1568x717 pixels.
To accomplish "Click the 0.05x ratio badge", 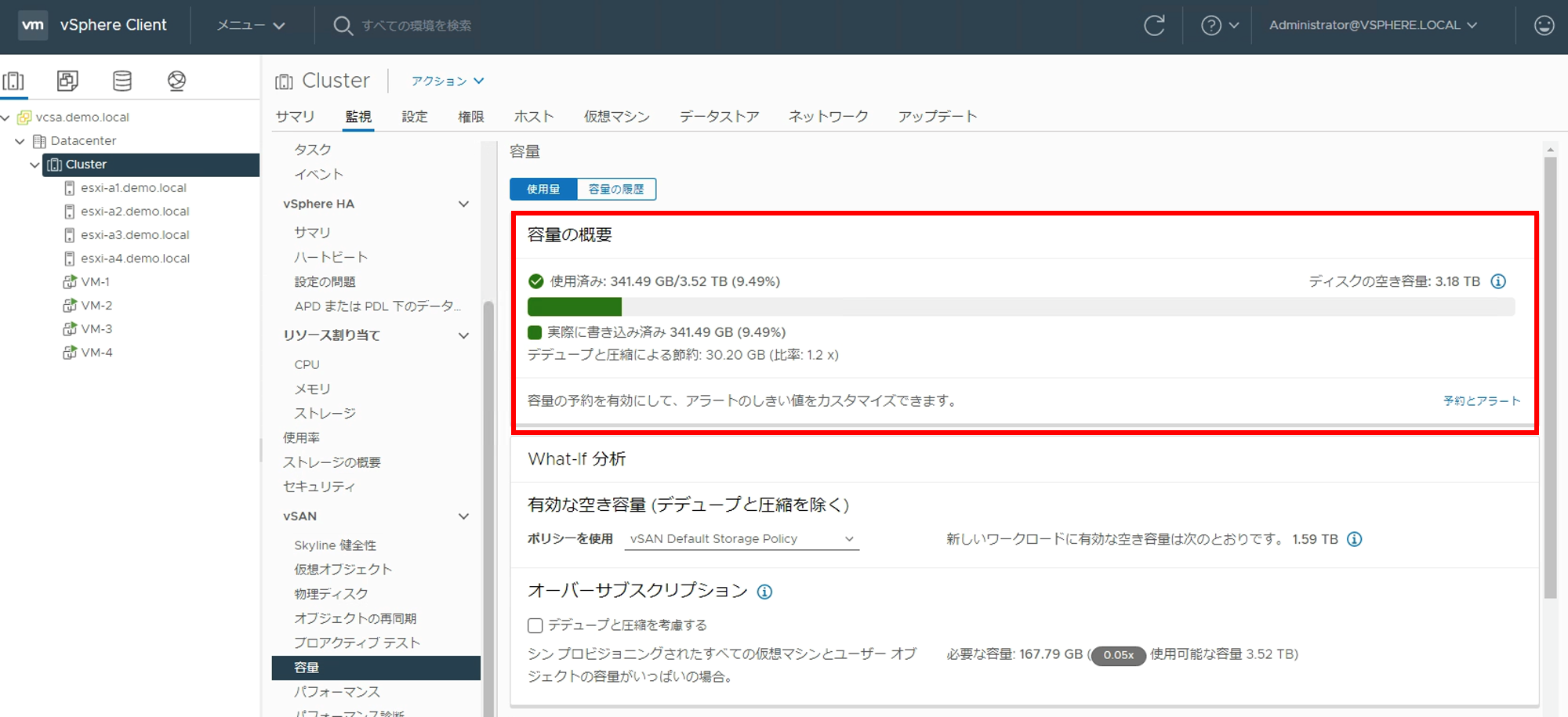I will tap(1119, 655).
